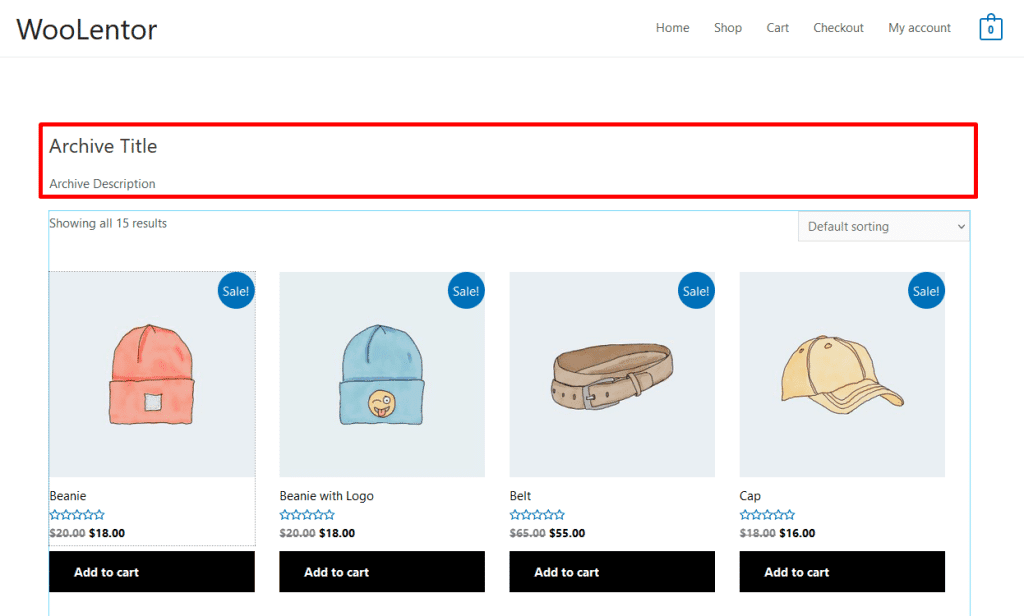This screenshot has height=616, width=1024.
Task: Go to the Home menu item
Action: pyautogui.click(x=672, y=28)
